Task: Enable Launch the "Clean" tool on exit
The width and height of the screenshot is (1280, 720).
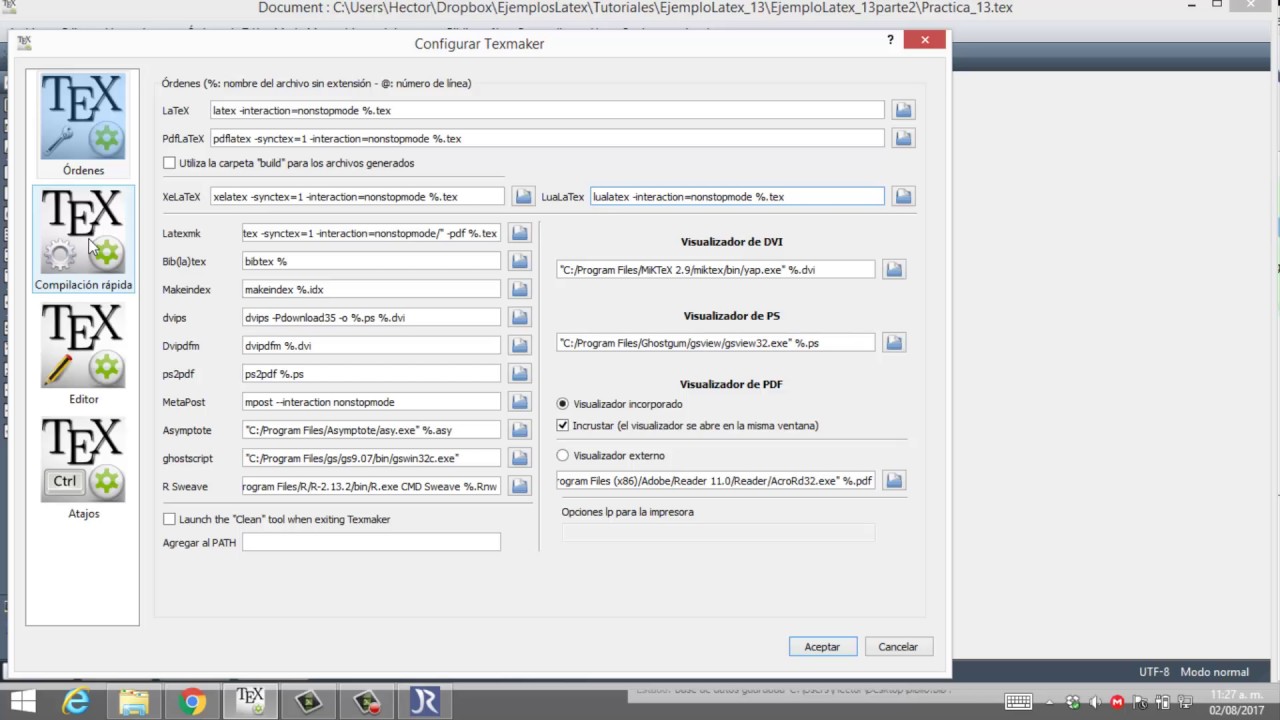Action: tap(169, 519)
